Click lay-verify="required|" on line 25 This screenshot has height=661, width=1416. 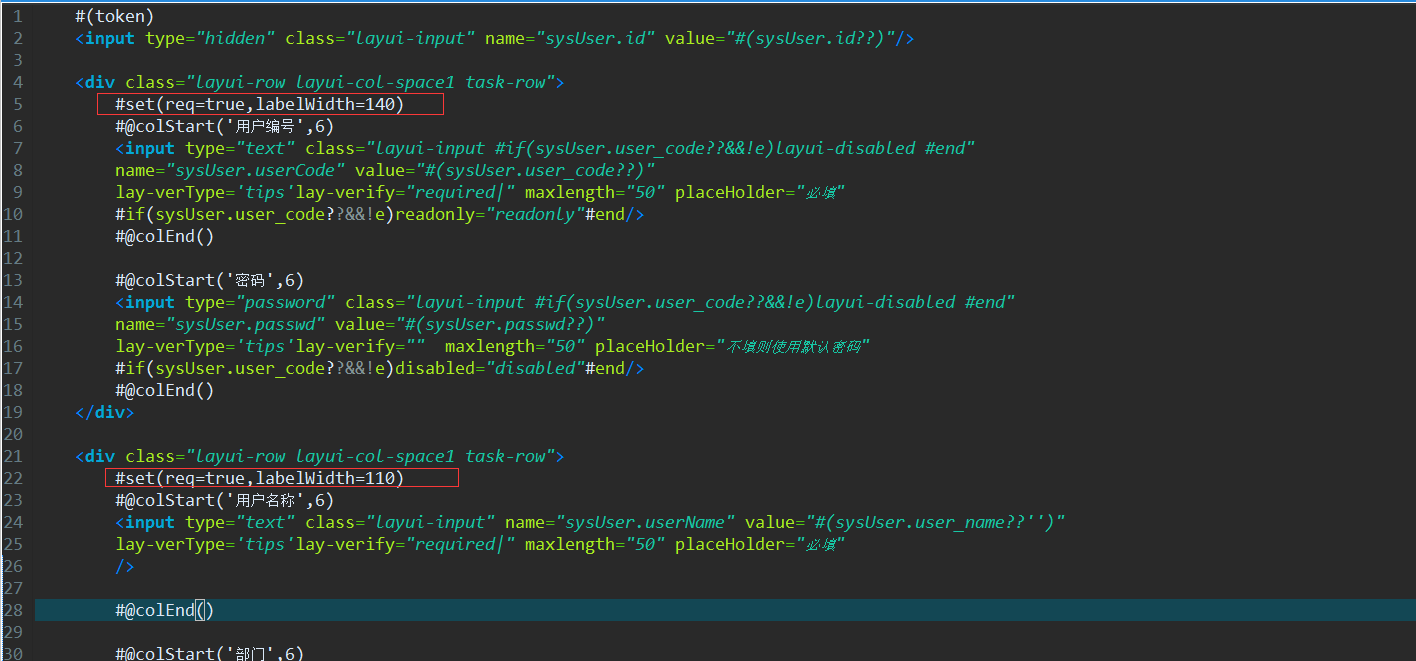click(405, 544)
